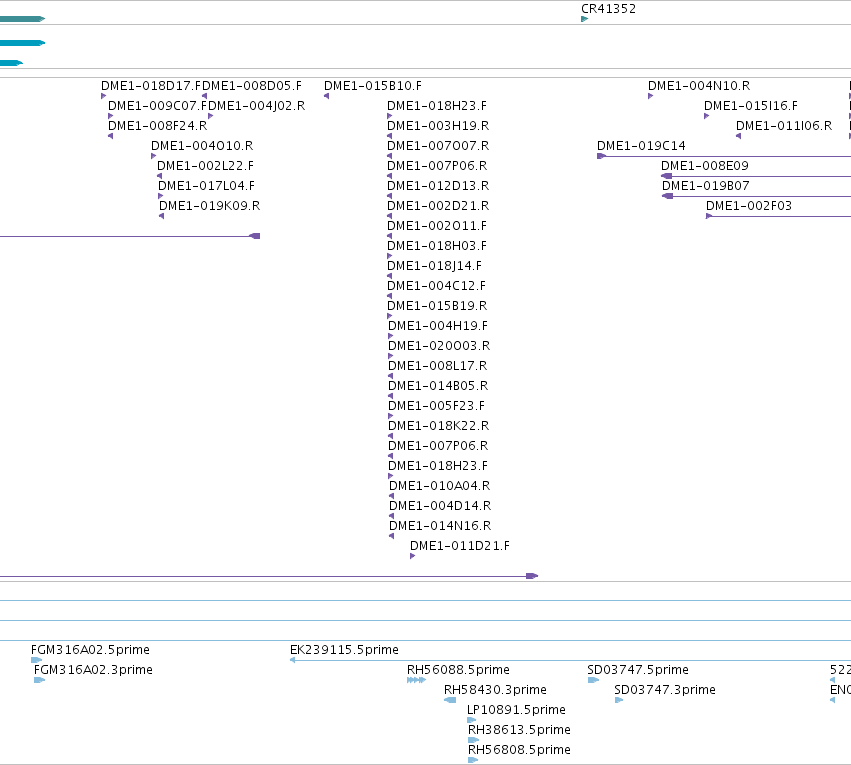
Task: Click the DME1-004C12.F label
Action: click(436, 286)
